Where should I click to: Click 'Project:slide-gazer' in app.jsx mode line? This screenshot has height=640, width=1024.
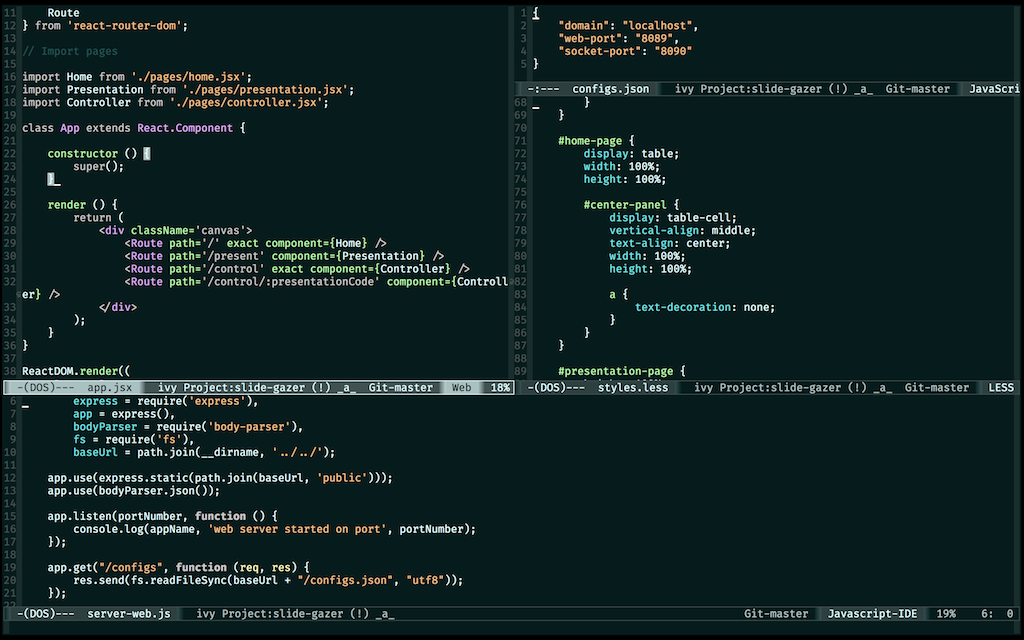pyautogui.click(x=244, y=387)
